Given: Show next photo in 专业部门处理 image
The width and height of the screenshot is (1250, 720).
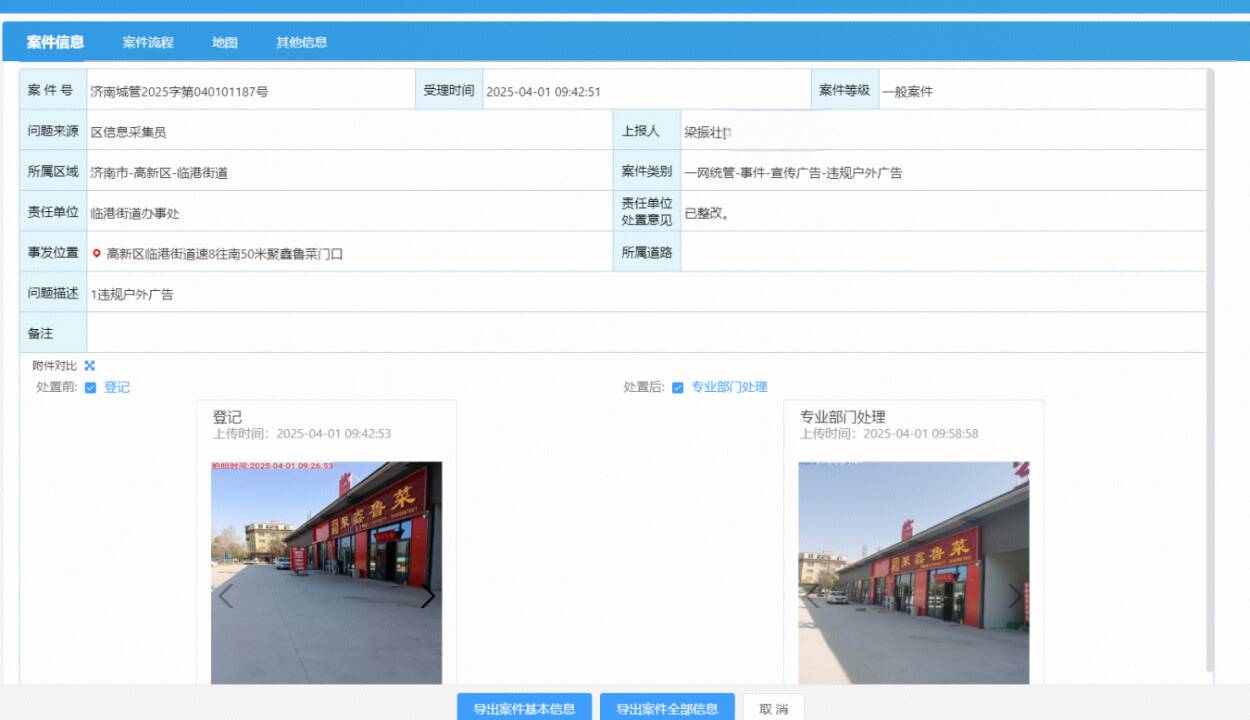Looking at the screenshot, I should pos(1015,596).
